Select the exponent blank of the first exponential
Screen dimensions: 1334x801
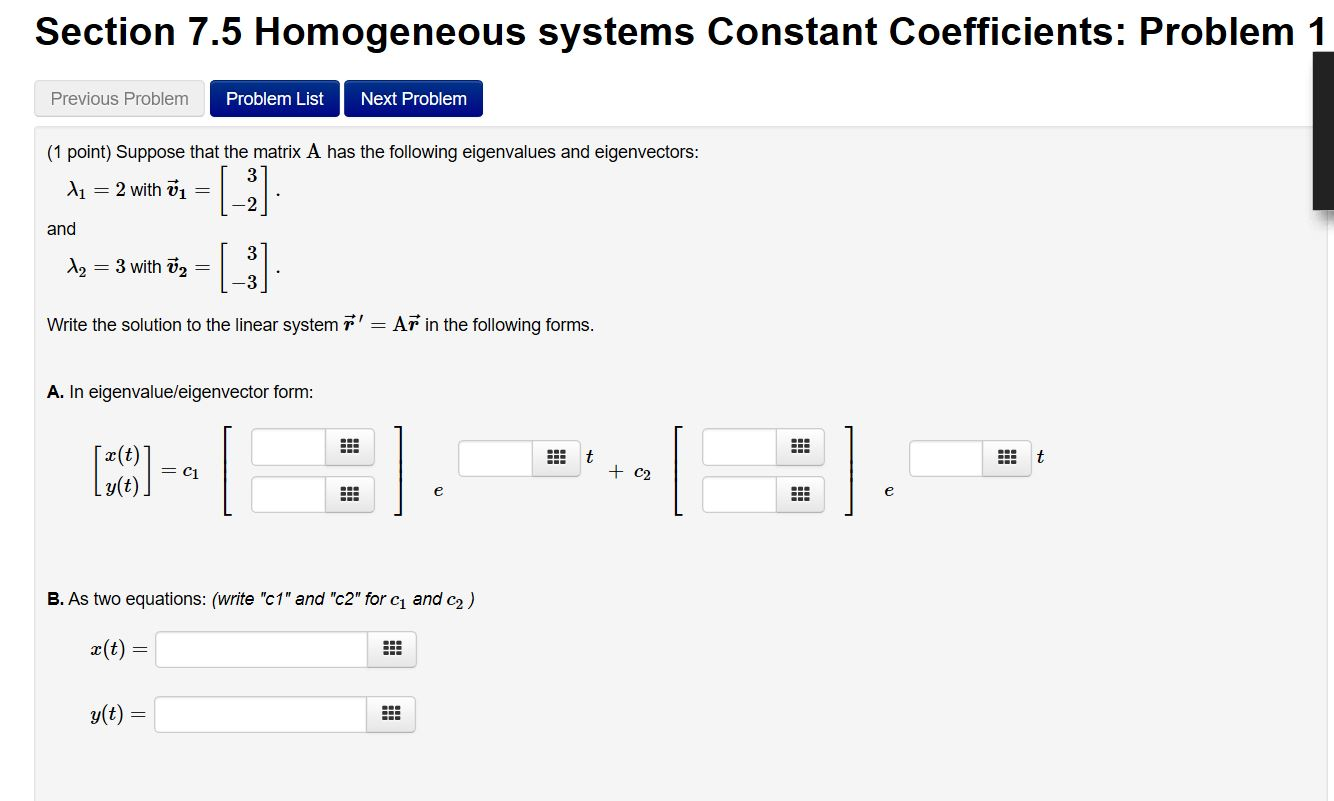[x=497, y=456]
